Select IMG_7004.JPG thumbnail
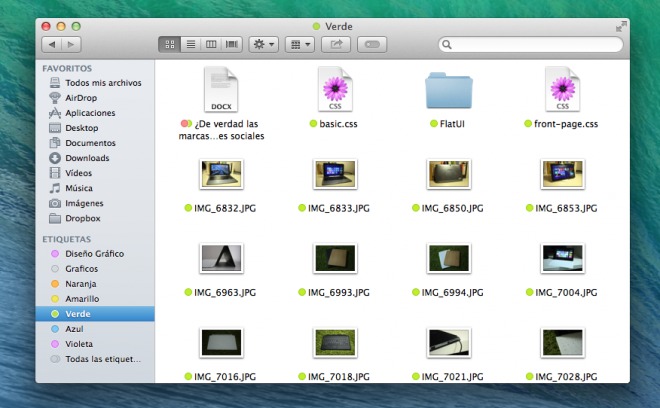660x408 pixels. [x=562, y=258]
